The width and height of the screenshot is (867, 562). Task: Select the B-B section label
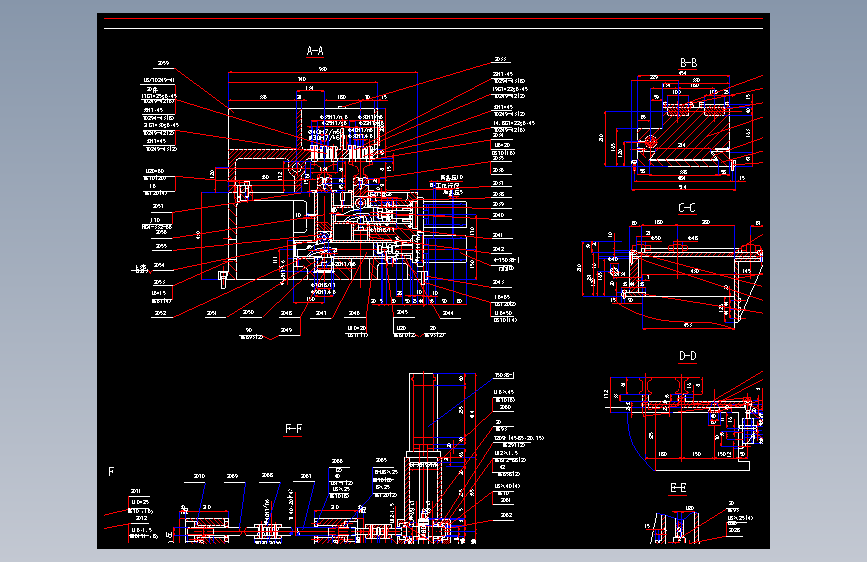(688, 63)
